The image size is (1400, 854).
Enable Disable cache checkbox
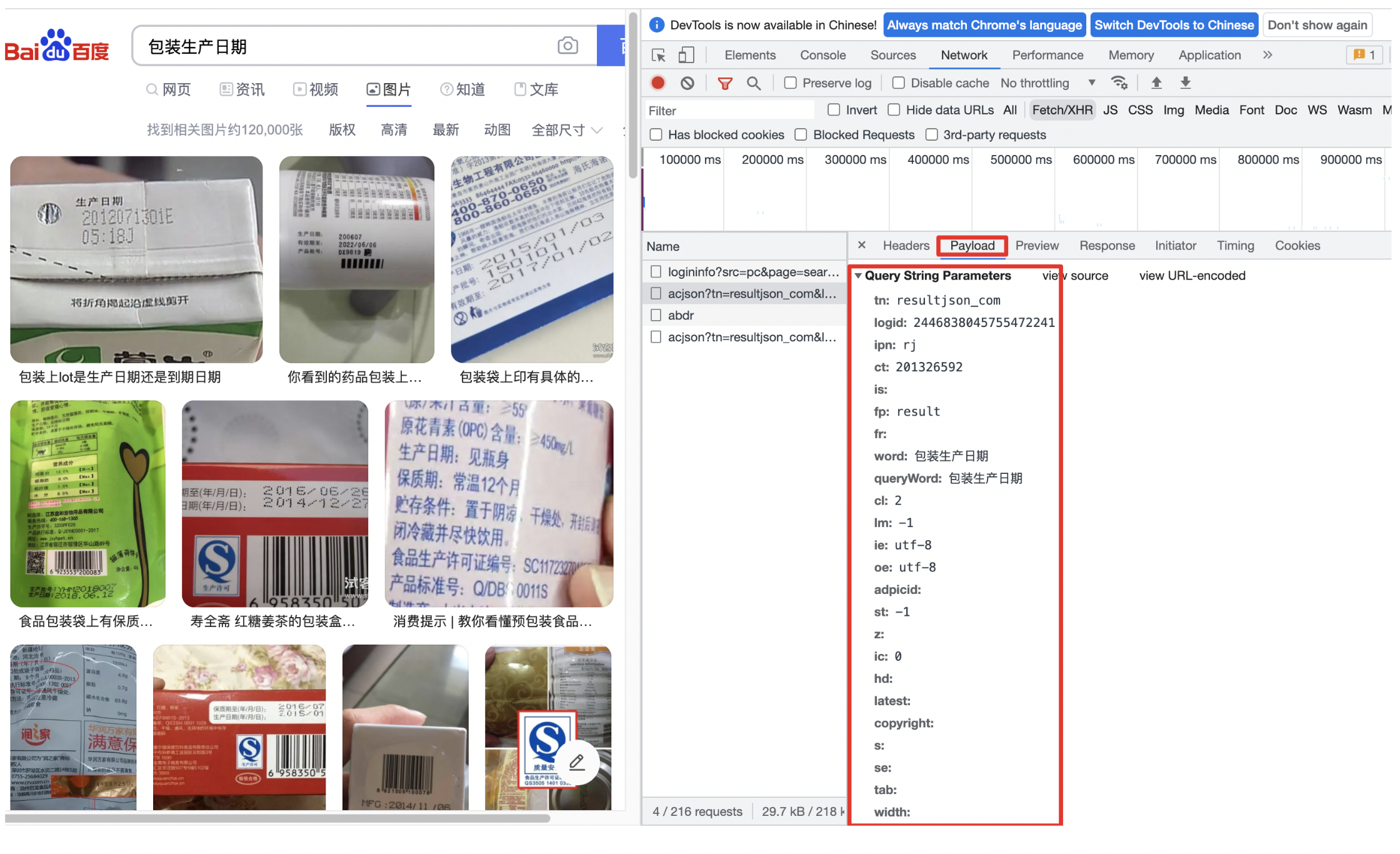pos(898,83)
